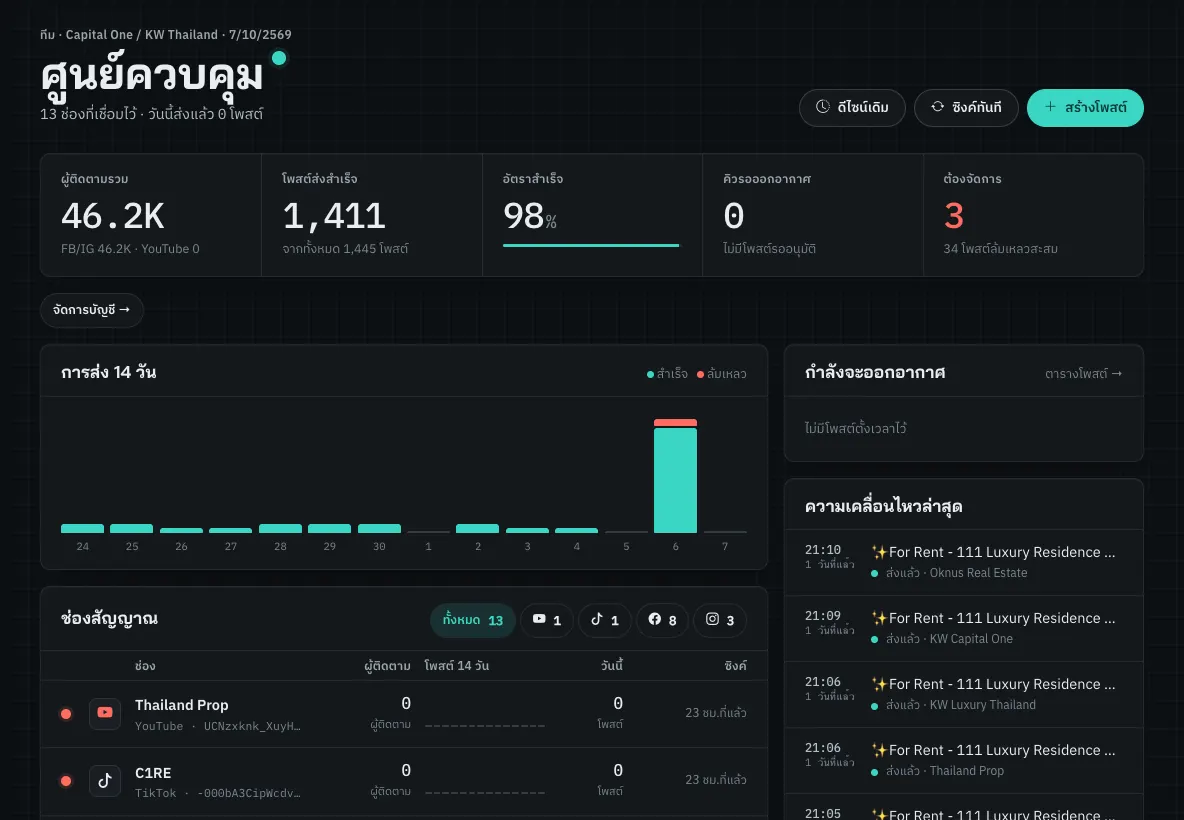This screenshot has width=1184, height=820.
Task: Open the ตารางโพสต์ schedule link
Action: [x=1084, y=374]
